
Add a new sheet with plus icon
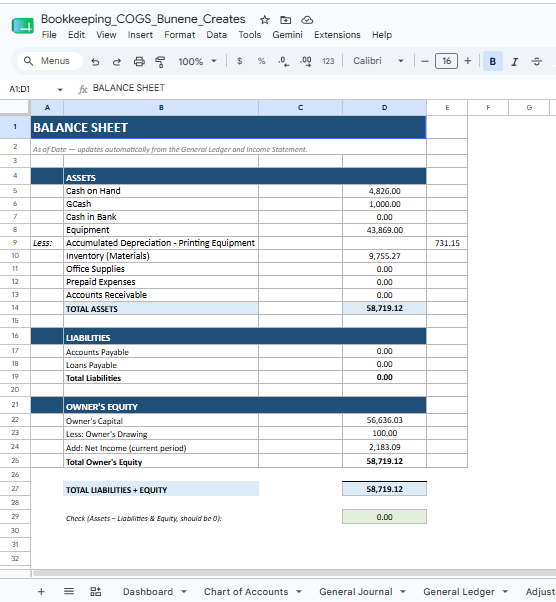41,592
